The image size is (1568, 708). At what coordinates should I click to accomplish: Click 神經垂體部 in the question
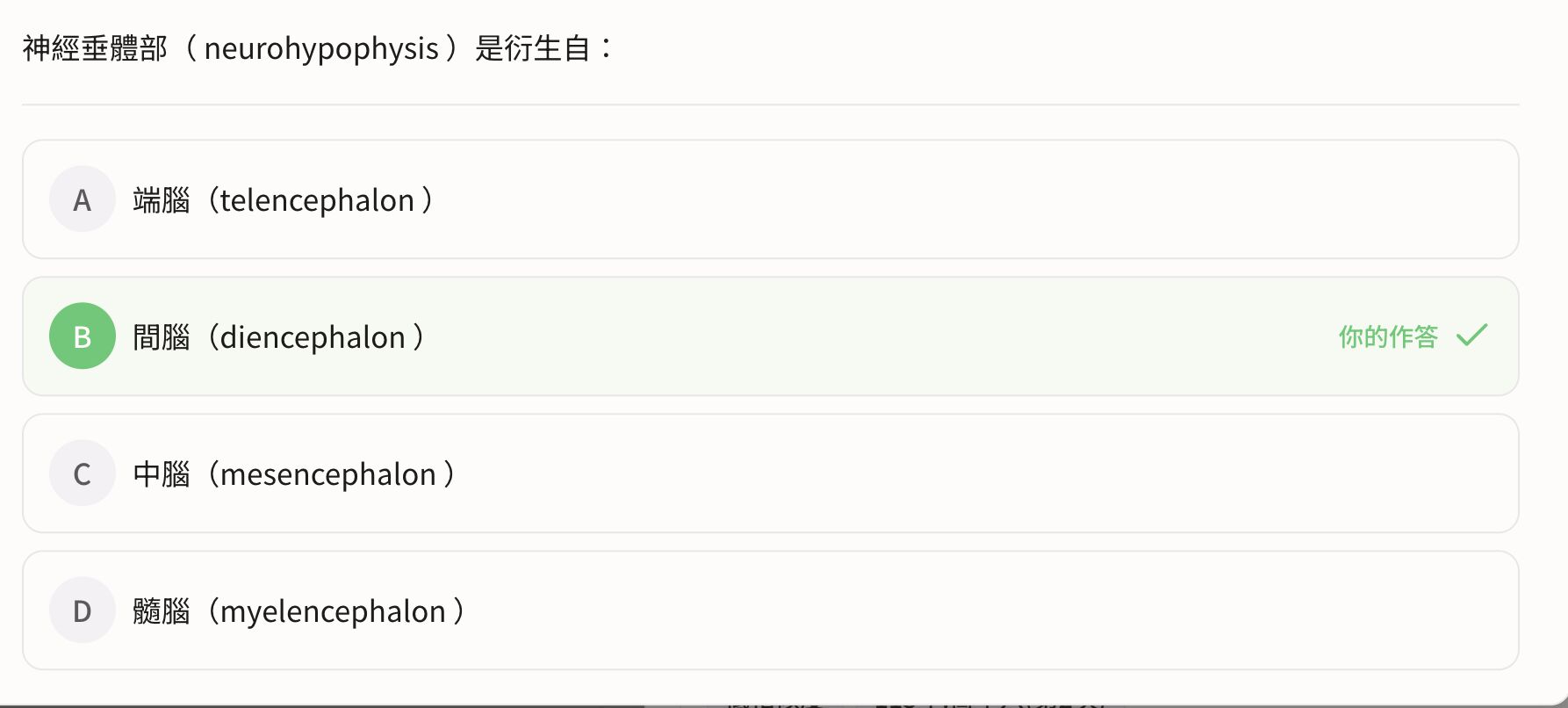95,48
